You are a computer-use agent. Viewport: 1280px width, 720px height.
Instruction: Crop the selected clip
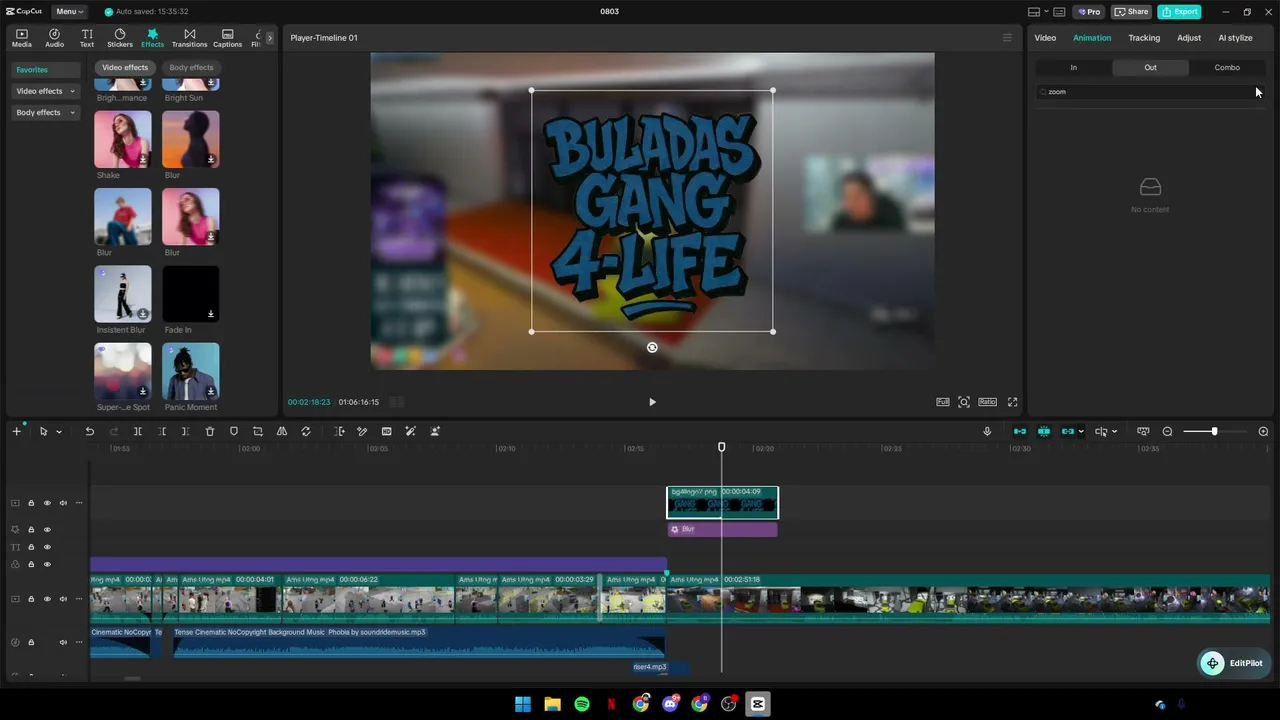pos(258,432)
